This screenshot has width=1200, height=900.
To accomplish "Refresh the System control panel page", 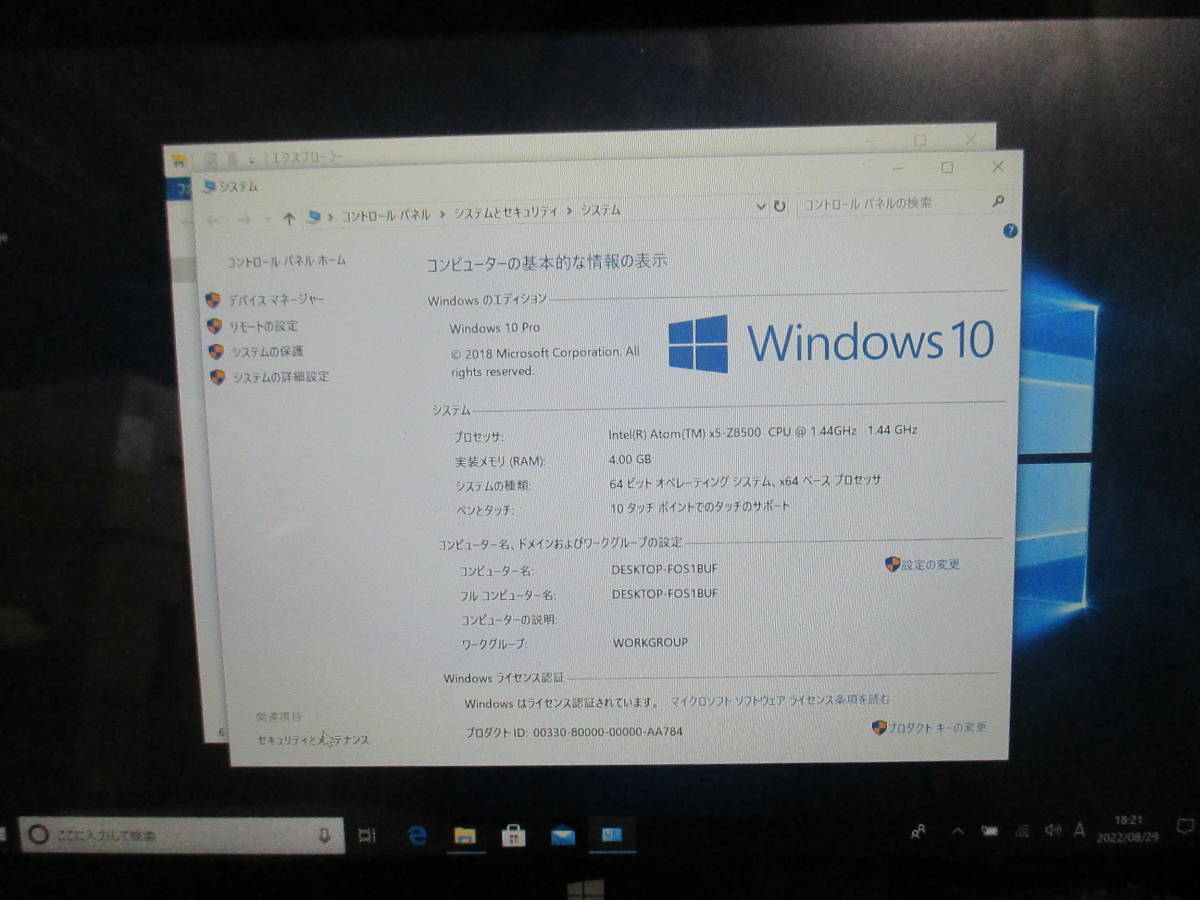I will click(x=780, y=206).
